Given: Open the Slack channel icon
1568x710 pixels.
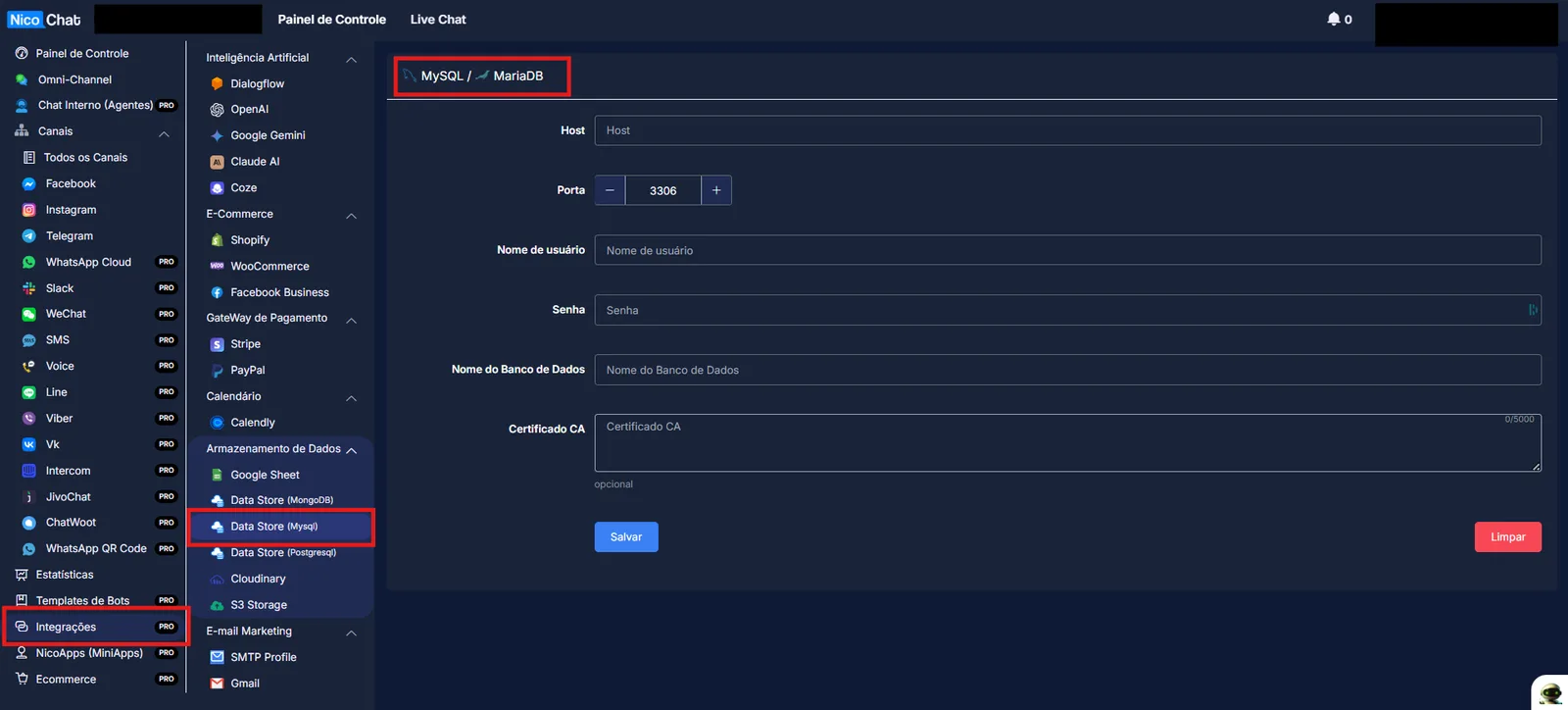Looking at the screenshot, I should click(x=29, y=288).
